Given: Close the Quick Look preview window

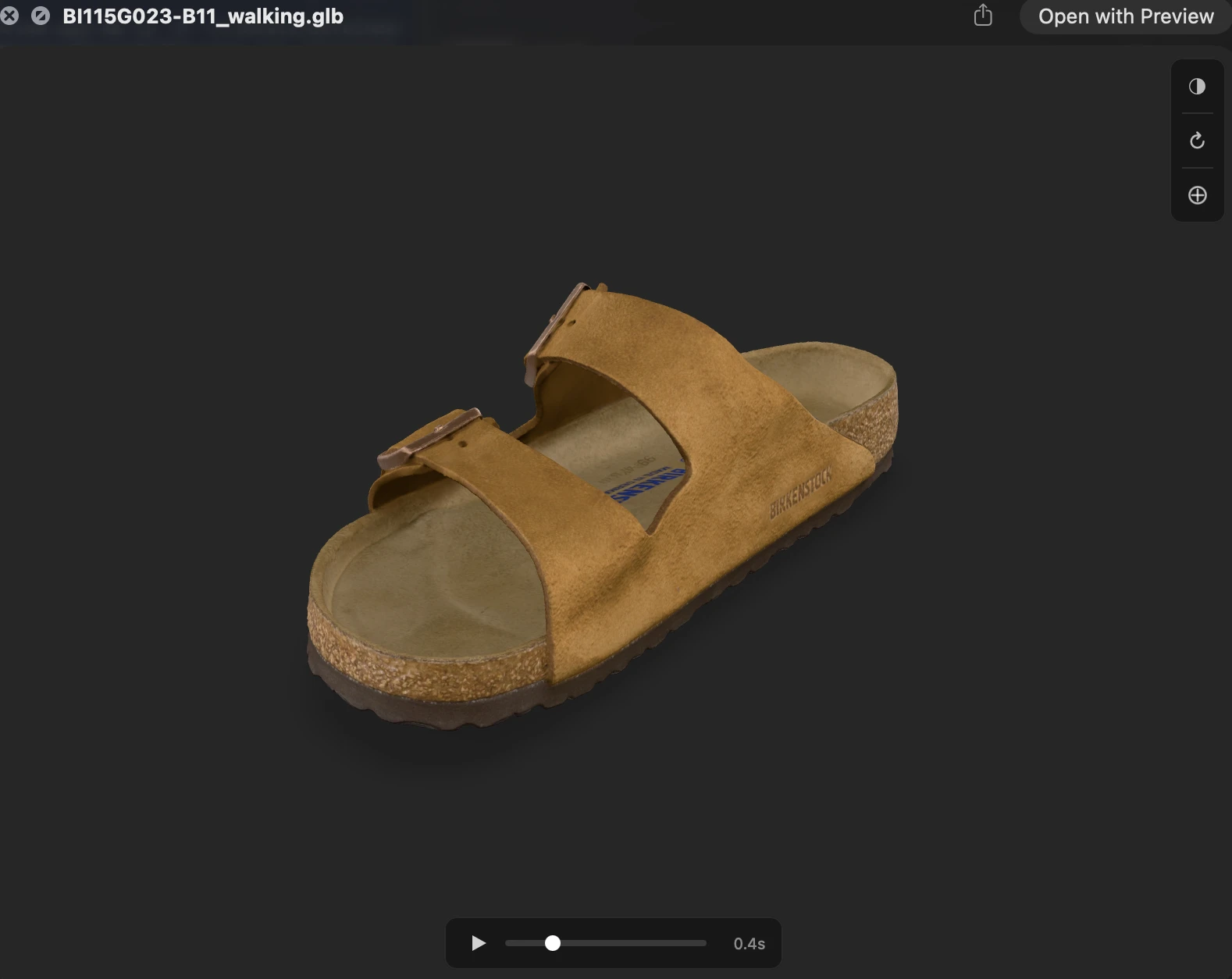Looking at the screenshot, I should (x=9, y=16).
